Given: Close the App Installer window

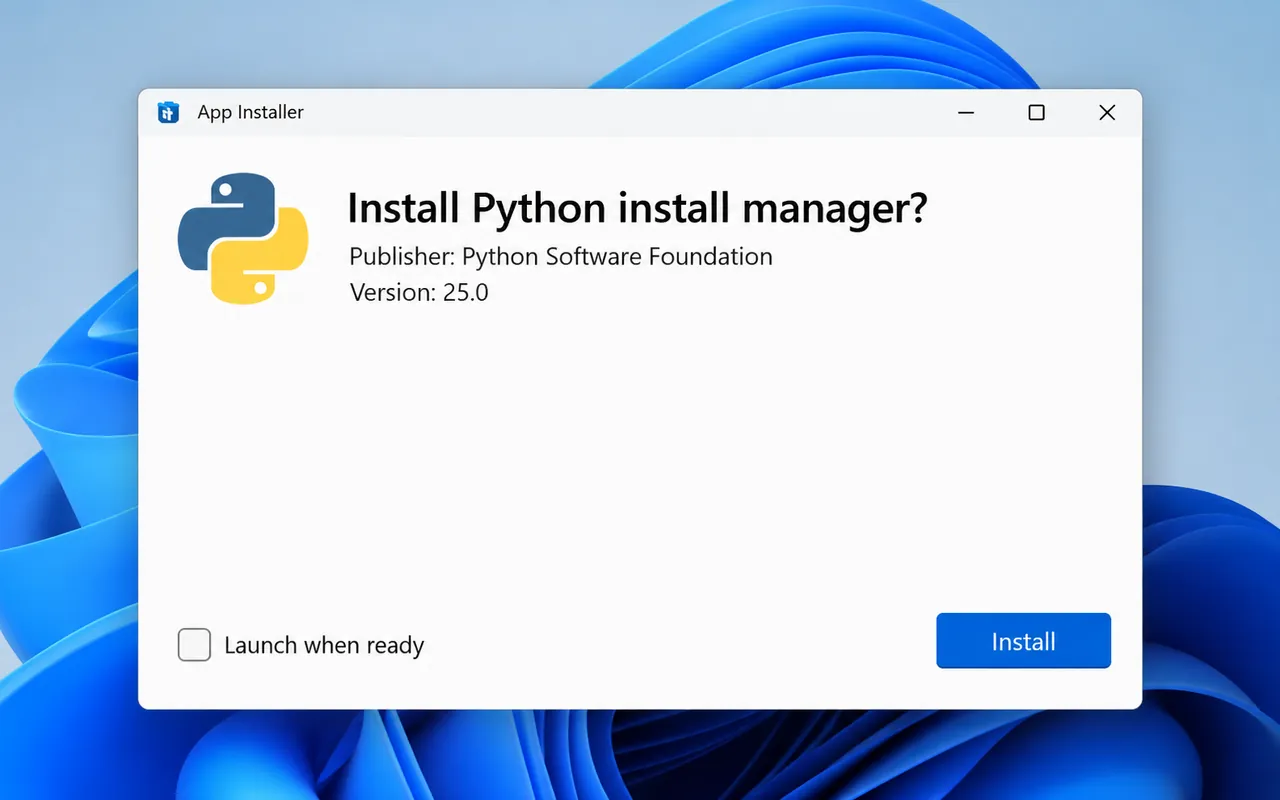Looking at the screenshot, I should tap(1107, 113).
